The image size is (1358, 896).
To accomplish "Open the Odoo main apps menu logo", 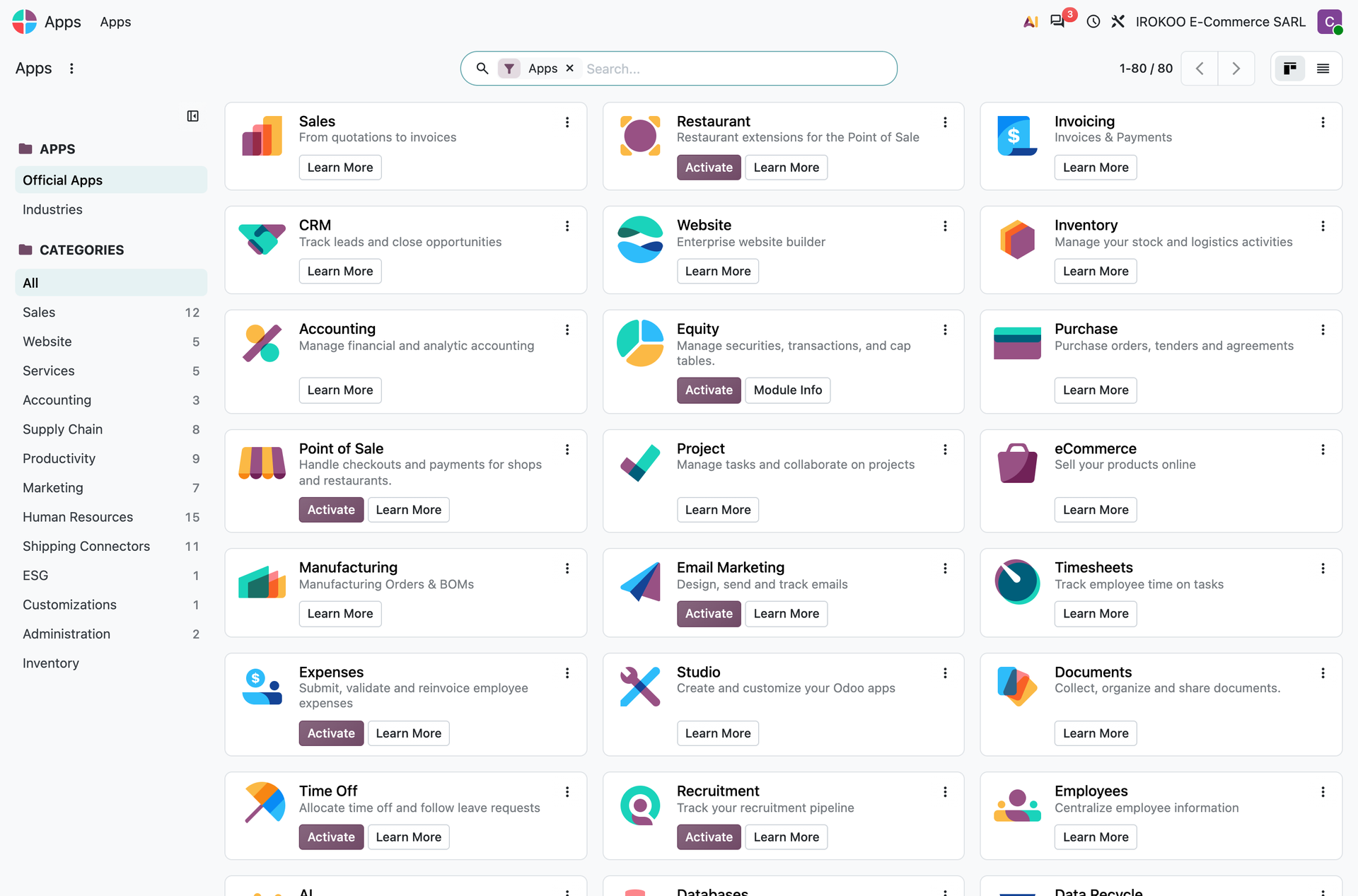I will click(25, 22).
